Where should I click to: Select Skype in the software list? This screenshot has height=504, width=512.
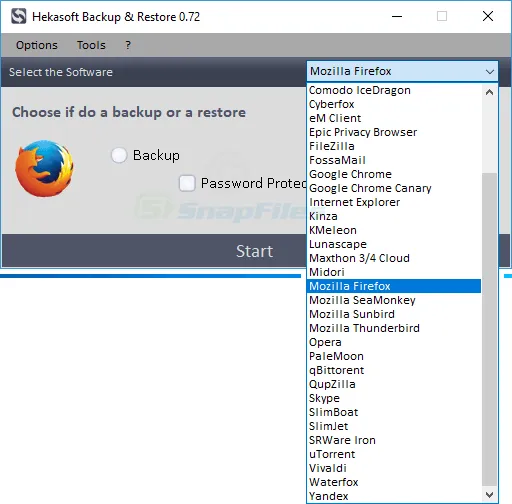click(394, 398)
